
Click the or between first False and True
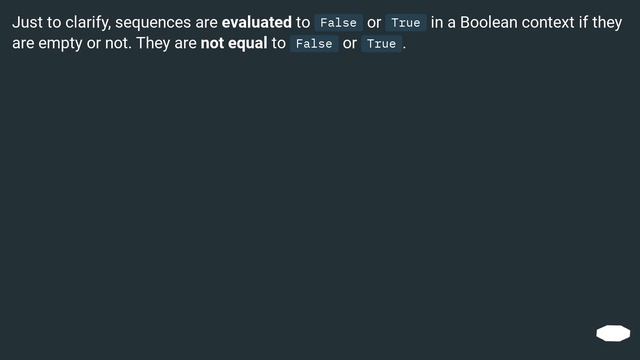pyautogui.click(x=374, y=23)
